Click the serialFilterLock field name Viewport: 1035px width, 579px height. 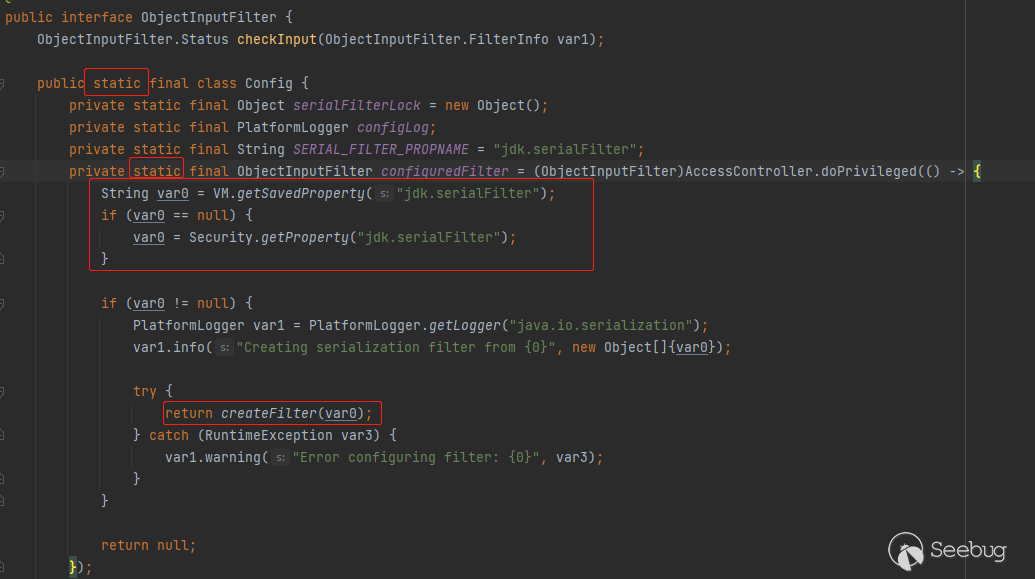coord(356,106)
